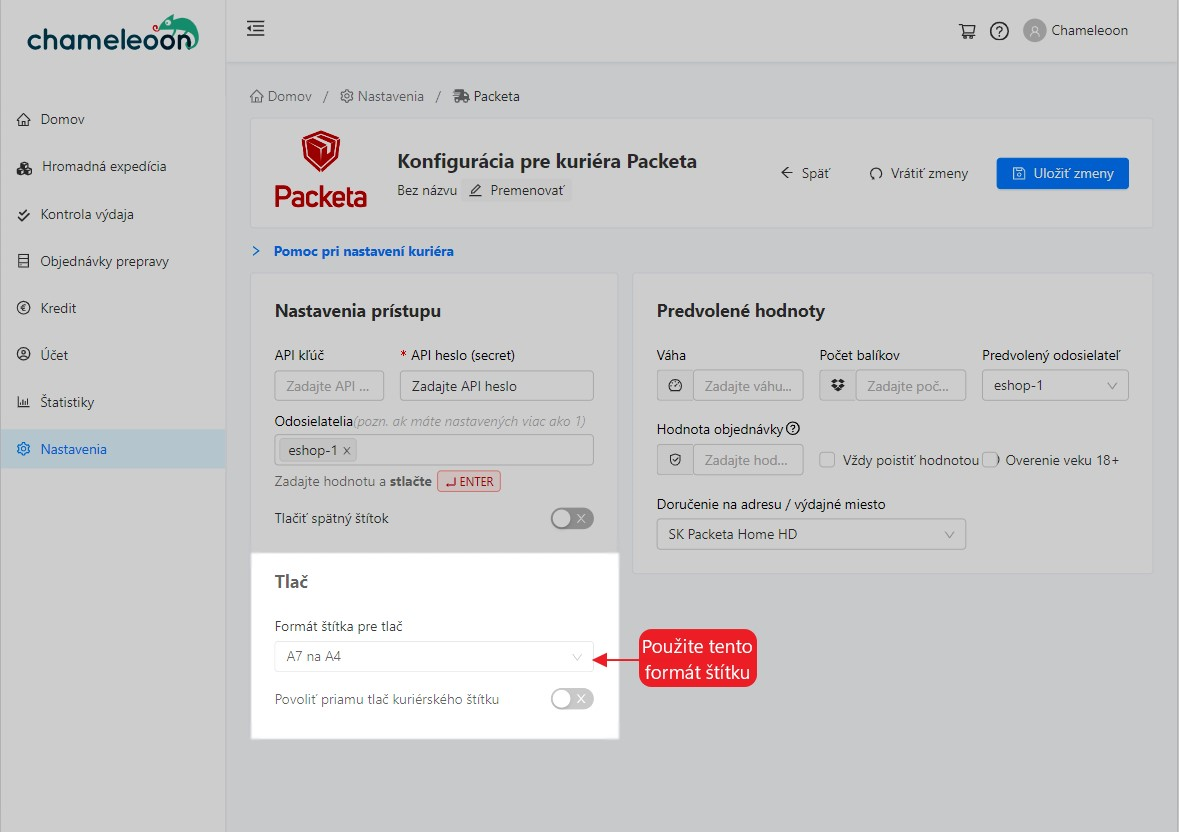Go to Štatistiky menu item
The image size is (1179, 832).
click(x=67, y=402)
